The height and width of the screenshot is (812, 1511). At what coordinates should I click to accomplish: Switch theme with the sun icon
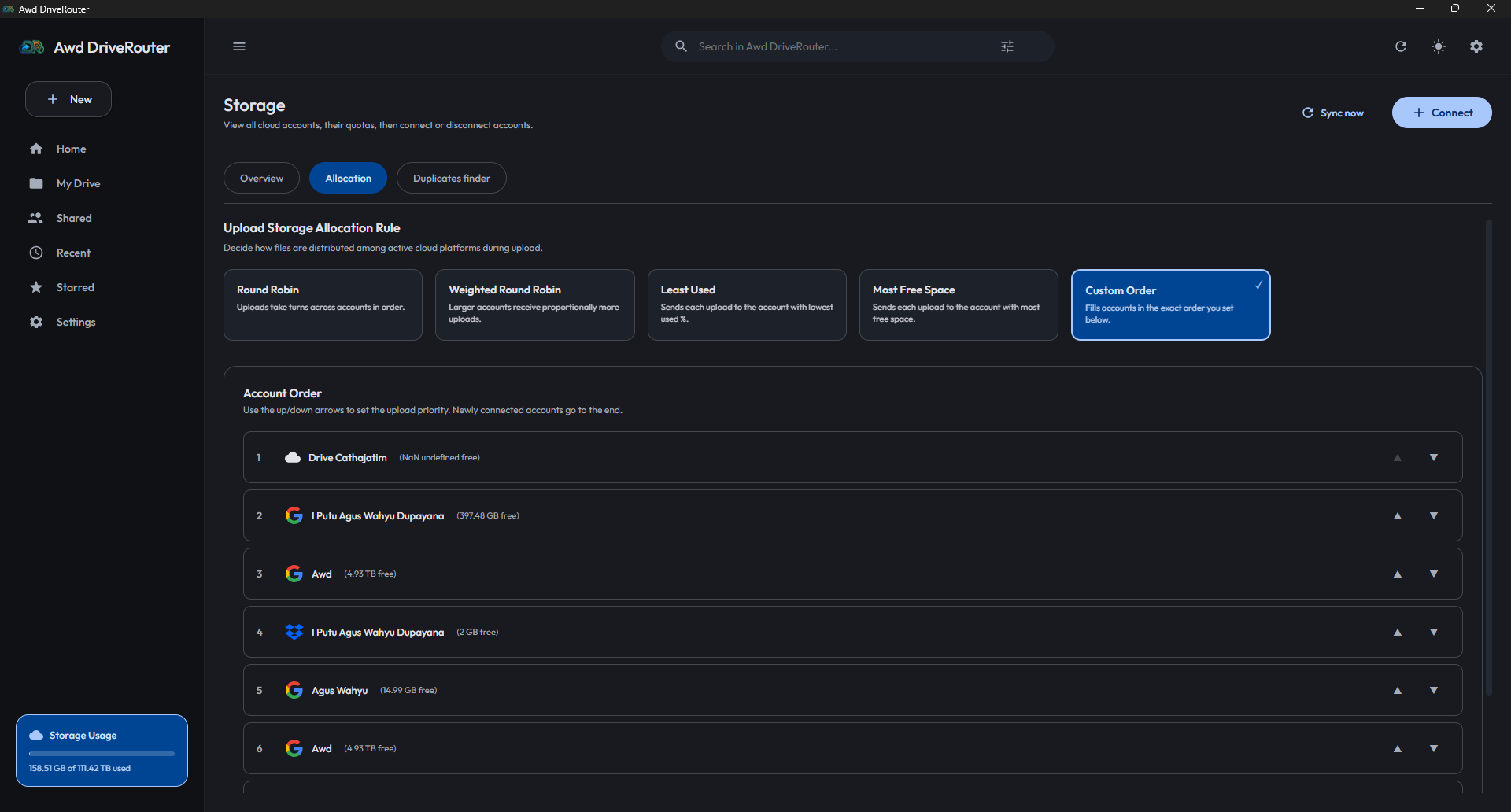tap(1439, 46)
